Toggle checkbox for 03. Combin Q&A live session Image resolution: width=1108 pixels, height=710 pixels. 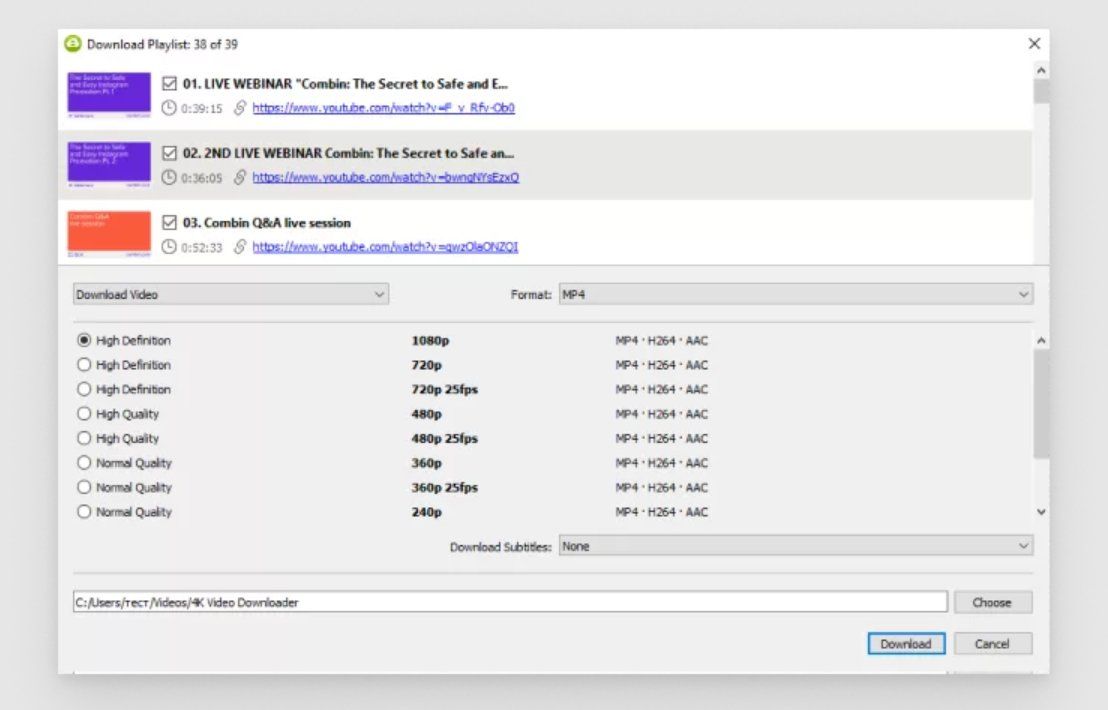169,223
